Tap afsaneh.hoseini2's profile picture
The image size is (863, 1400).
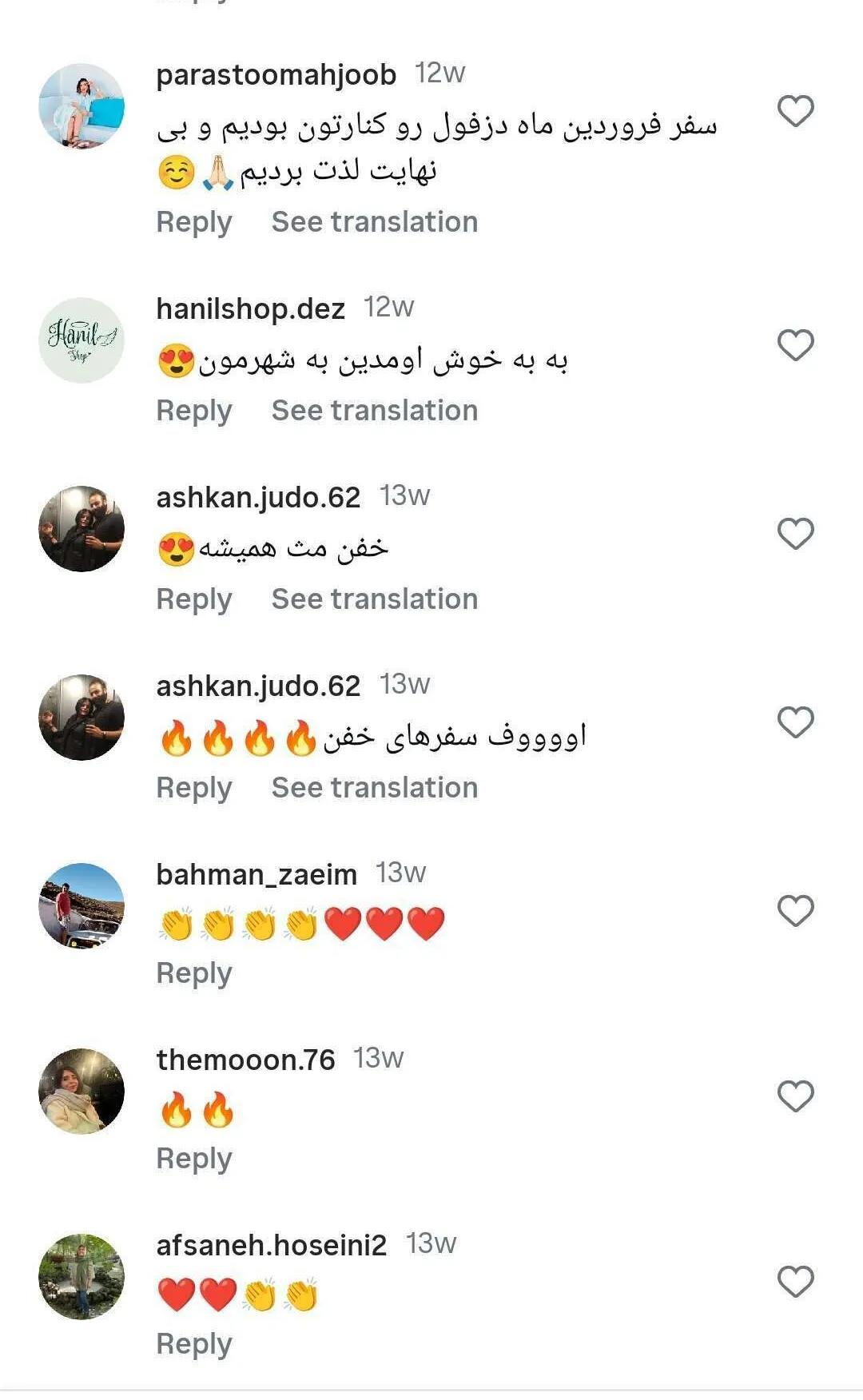click(82, 1277)
